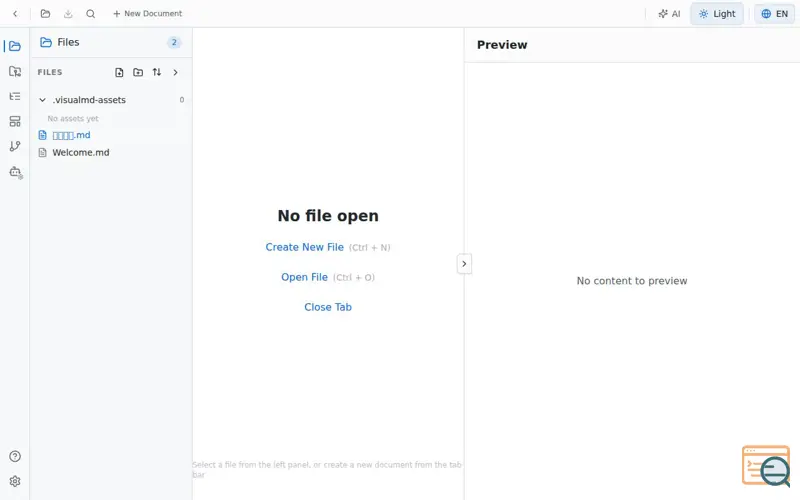Click the new file icon in FILES header
Screen dimensions: 800x500
coord(119,72)
